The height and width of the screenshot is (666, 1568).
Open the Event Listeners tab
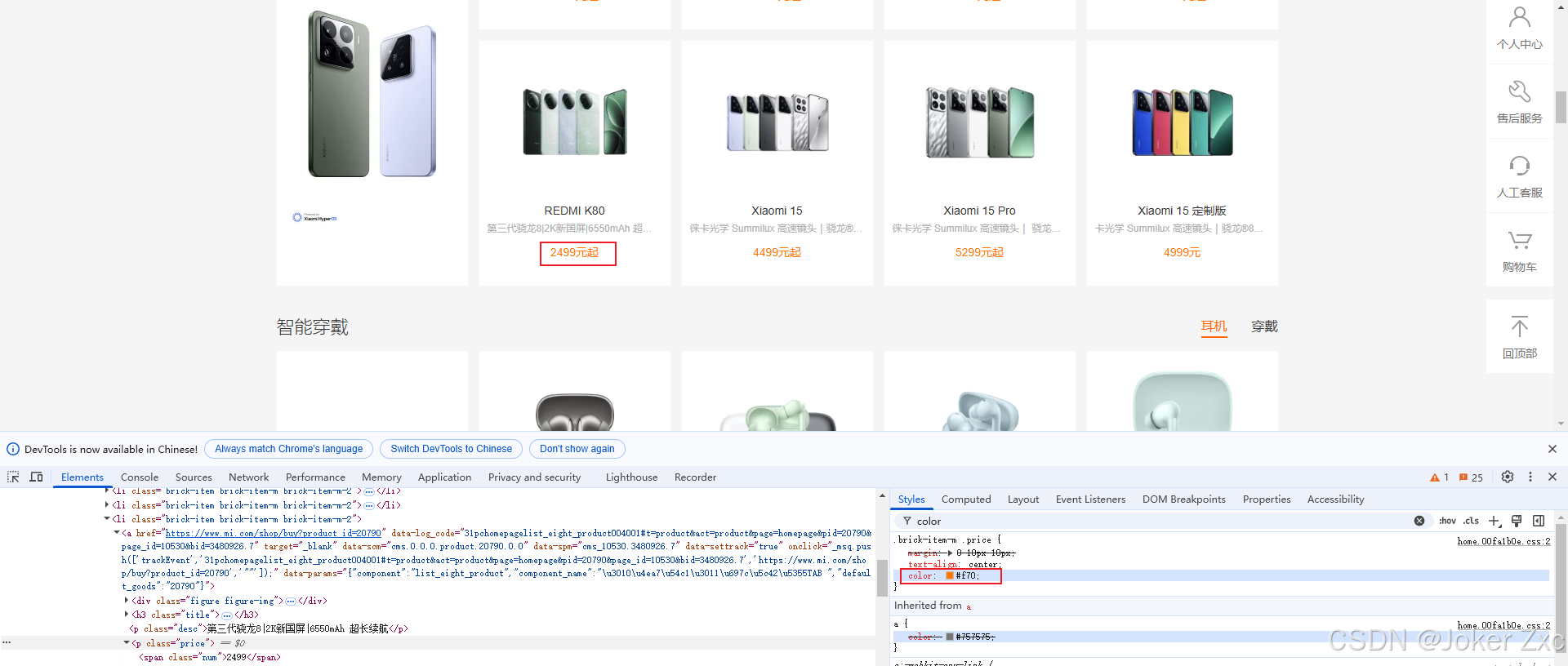1090,499
